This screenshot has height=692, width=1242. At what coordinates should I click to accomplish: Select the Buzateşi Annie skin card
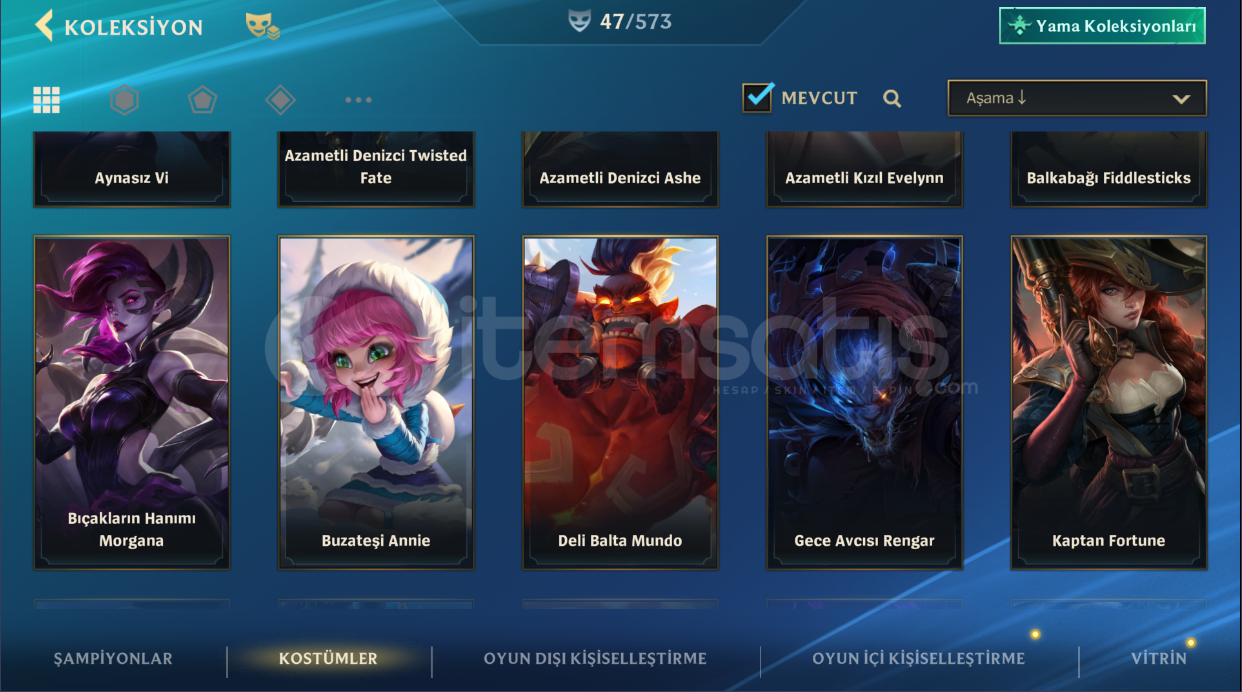click(x=376, y=403)
